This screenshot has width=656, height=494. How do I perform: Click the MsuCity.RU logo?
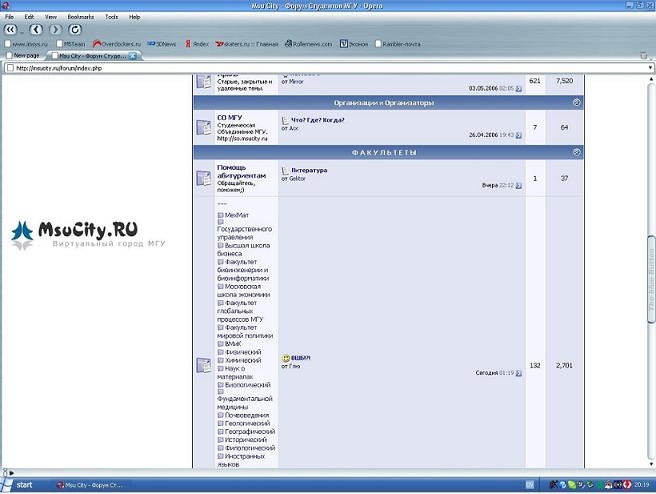coord(88,232)
